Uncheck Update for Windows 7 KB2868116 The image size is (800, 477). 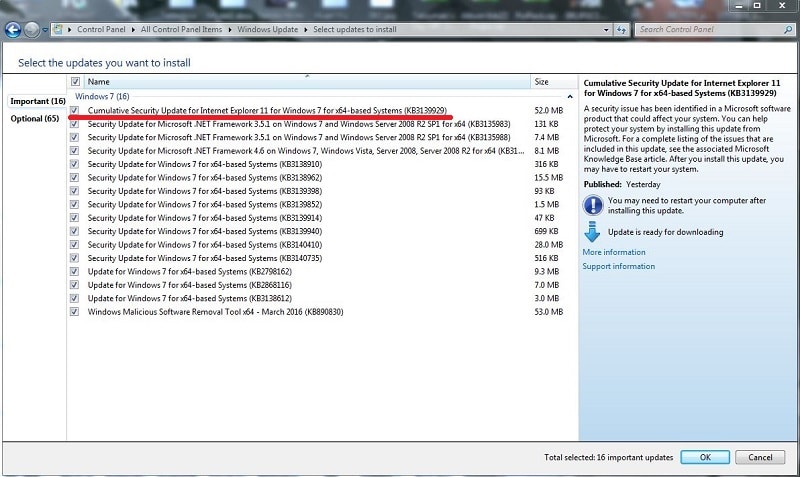click(74, 285)
